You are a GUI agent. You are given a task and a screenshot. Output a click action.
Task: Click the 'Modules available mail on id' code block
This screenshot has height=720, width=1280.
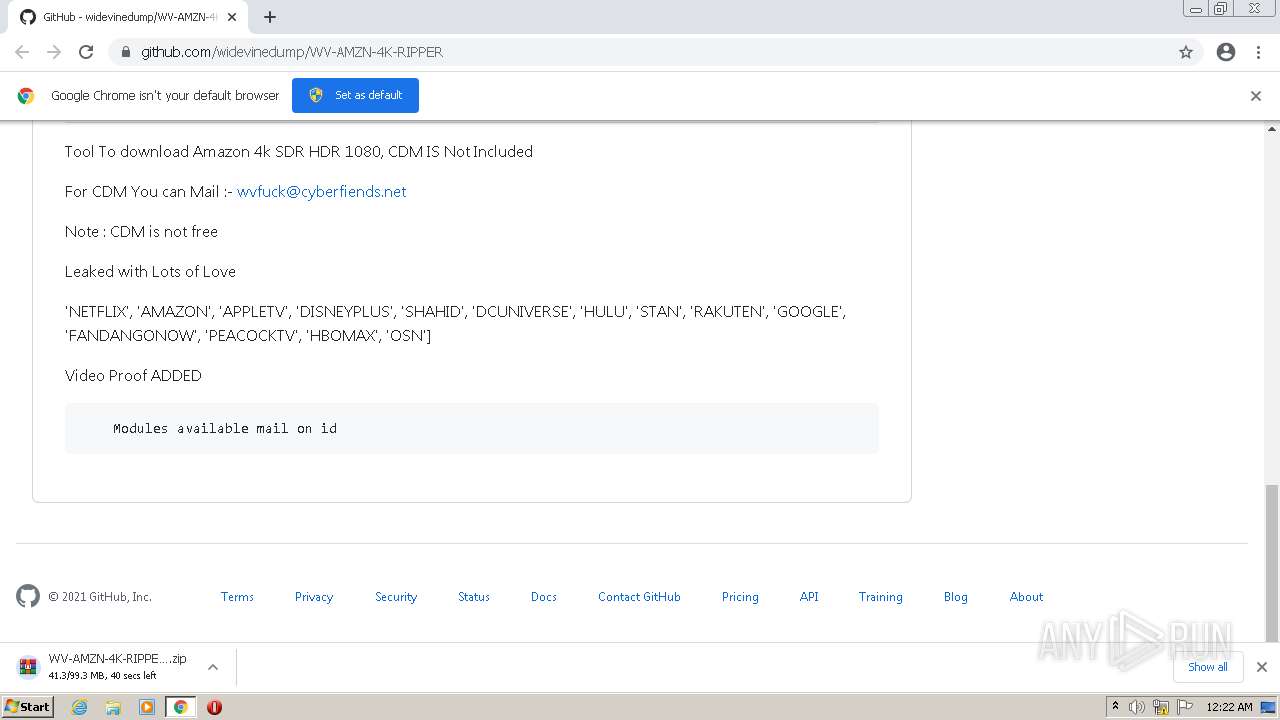coord(472,428)
